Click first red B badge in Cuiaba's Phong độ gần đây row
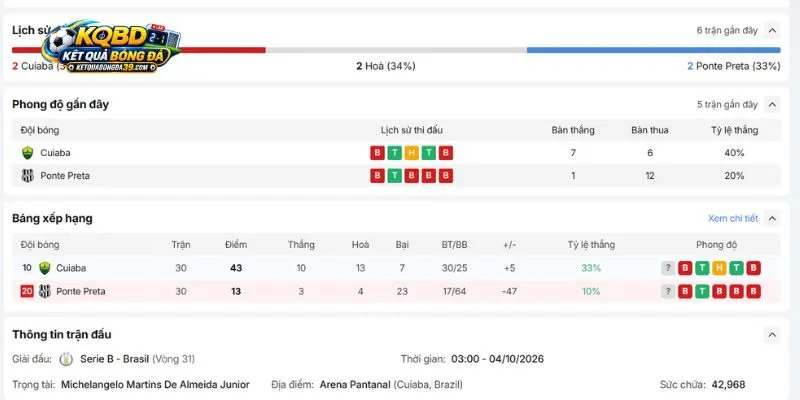The image size is (800, 400). 378,153
